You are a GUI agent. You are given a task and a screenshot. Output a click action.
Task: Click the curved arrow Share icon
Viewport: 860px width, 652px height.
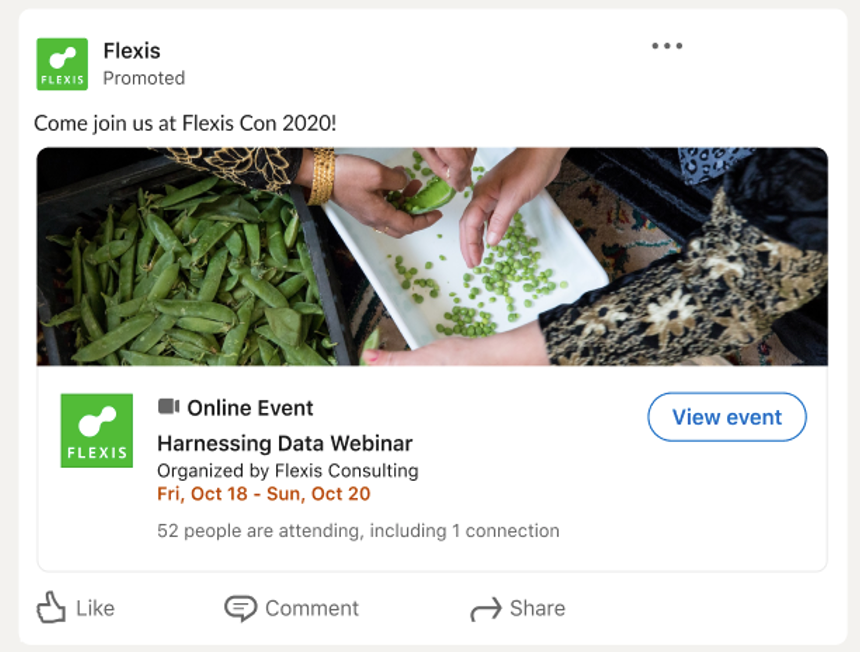(487, 608)
